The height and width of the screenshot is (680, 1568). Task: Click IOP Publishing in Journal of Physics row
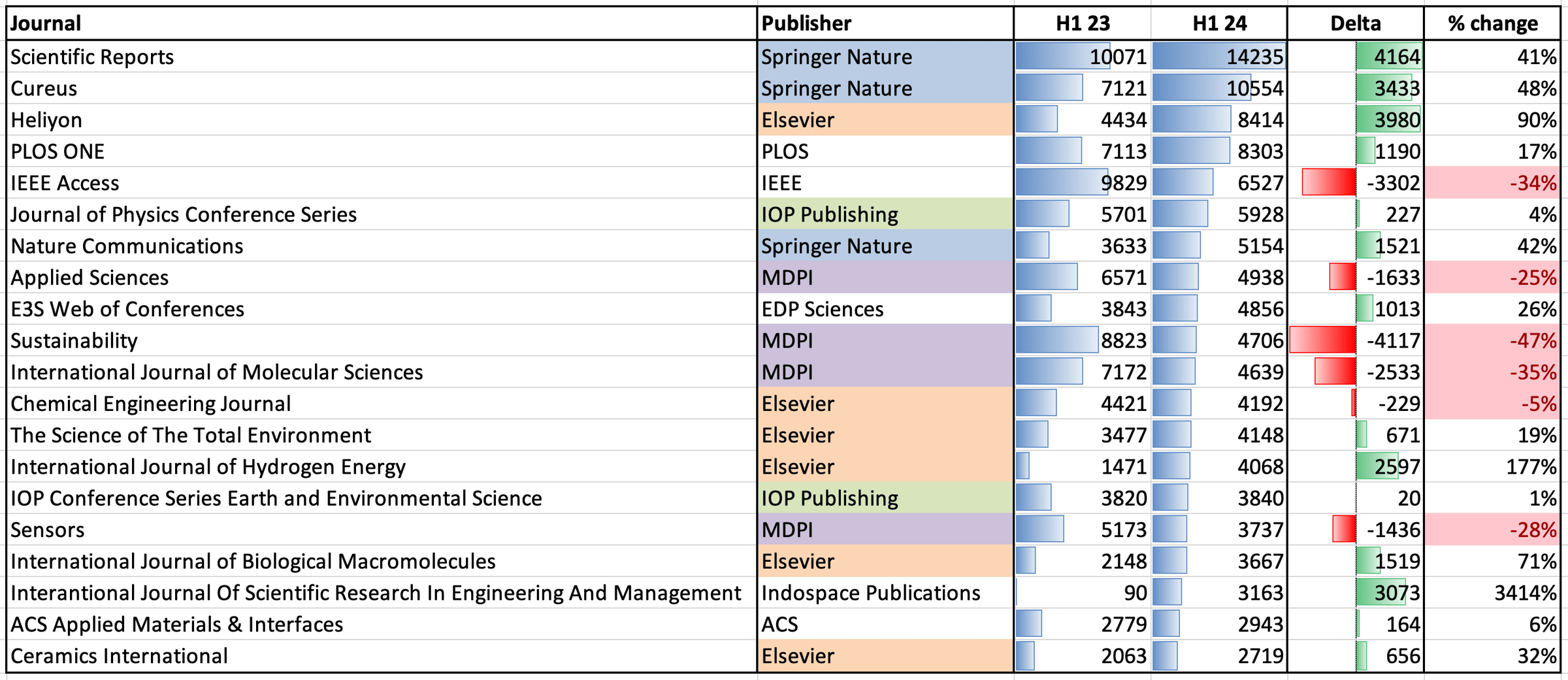pyautogui.click(x=885, y=214)
